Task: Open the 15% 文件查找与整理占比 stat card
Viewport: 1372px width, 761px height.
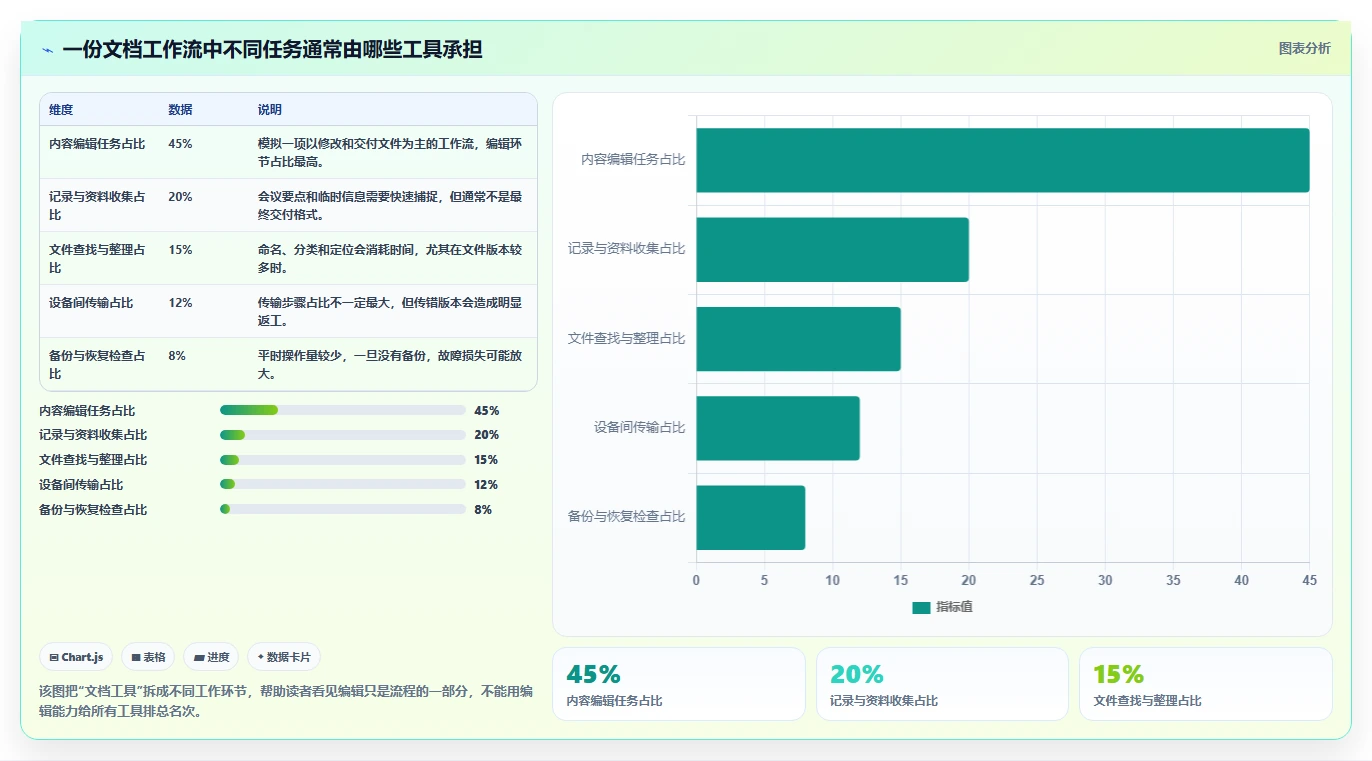Action: 1205,684
